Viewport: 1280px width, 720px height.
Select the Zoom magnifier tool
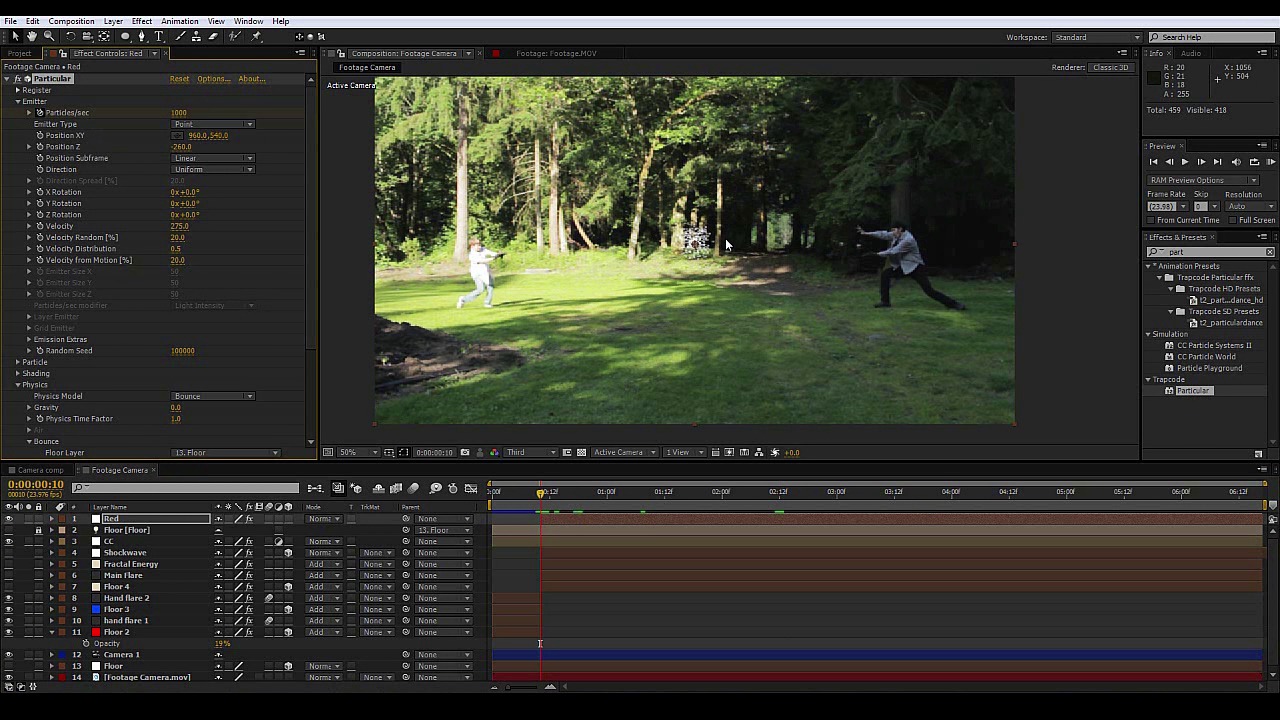(48, 36)
